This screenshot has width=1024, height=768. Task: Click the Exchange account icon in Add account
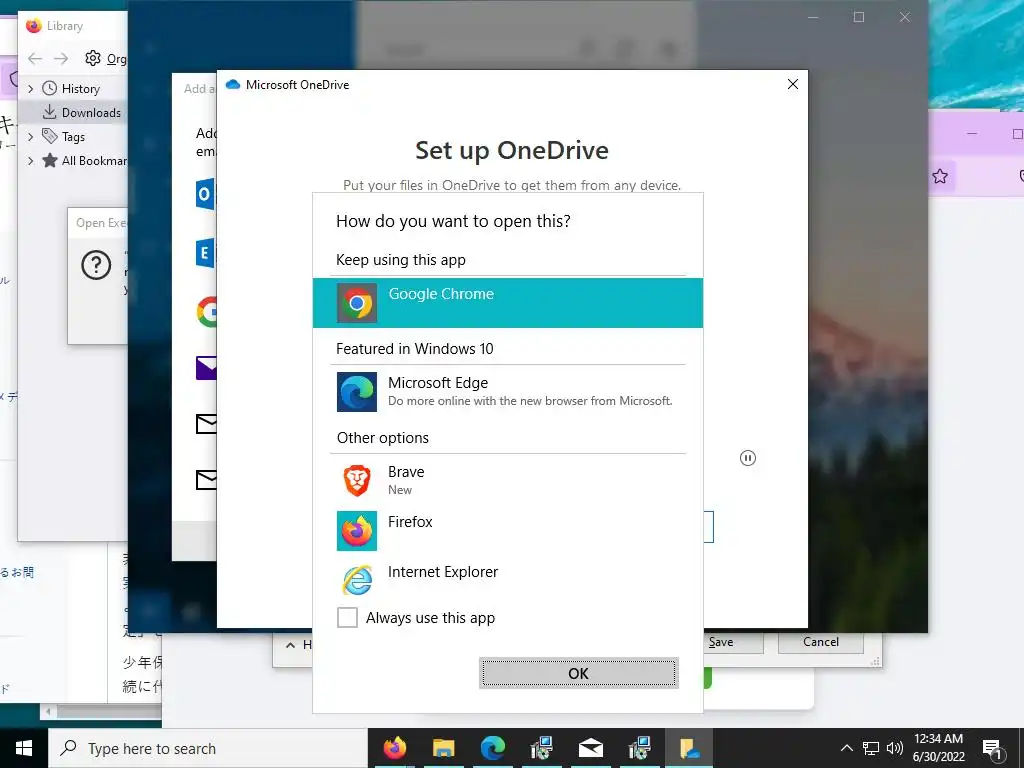pos(206,253)
